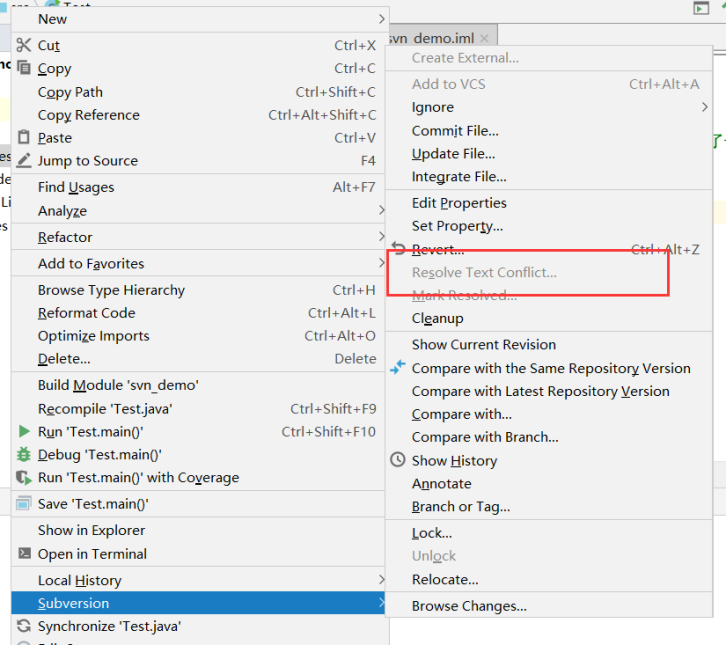726x645 pixels.
Task: Select Compare with Latest Repository Version
Action: point(549,391)
